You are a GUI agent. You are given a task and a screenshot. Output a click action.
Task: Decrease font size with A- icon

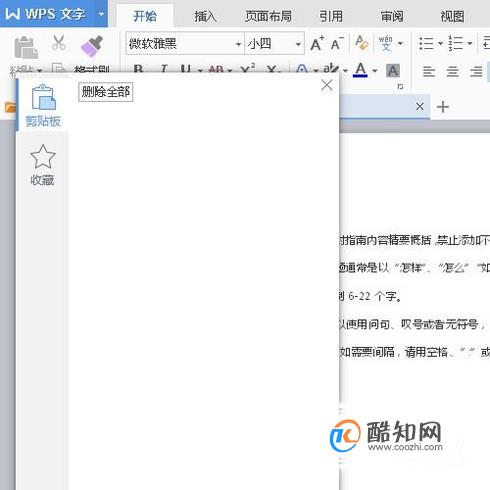tap(337, 43)
